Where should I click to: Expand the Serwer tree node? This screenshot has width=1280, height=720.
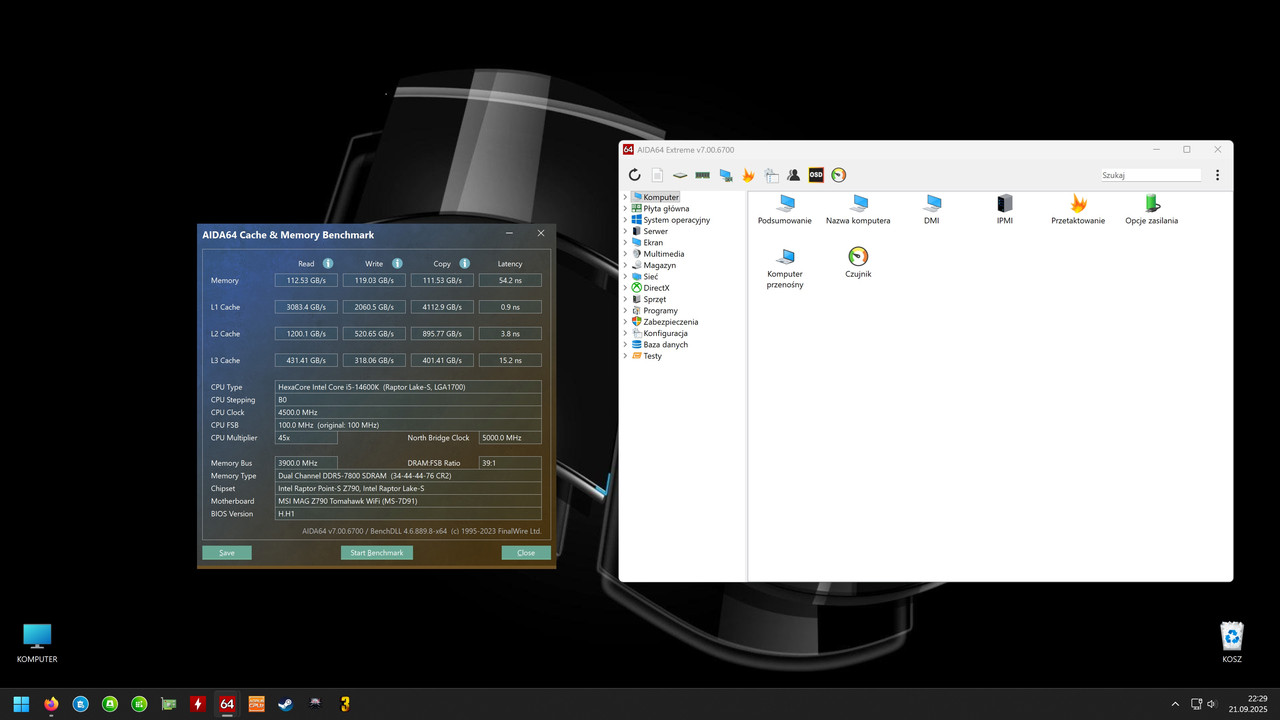coord(625,231)
